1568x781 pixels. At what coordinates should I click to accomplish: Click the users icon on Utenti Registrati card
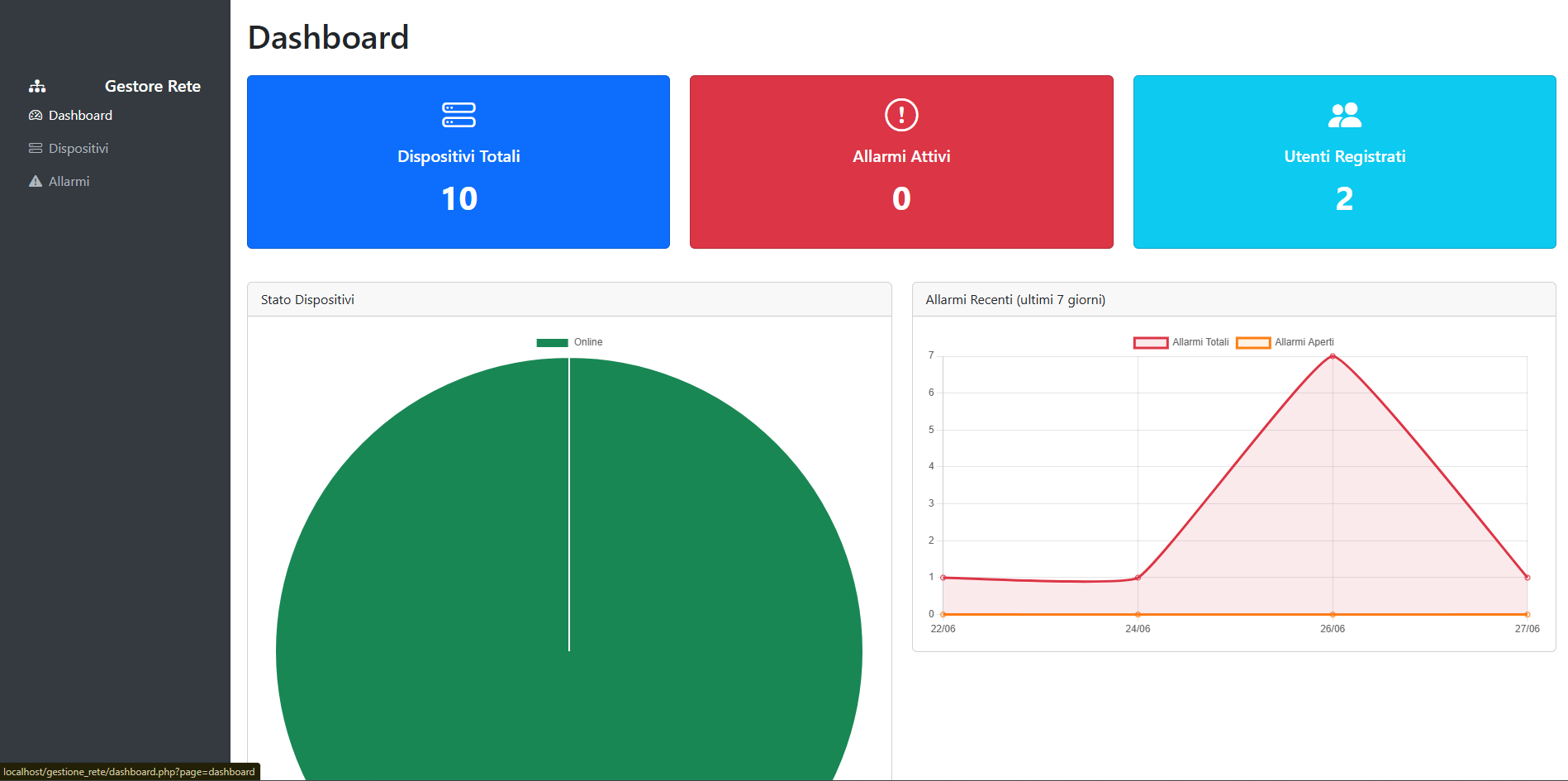point(1344,114)
